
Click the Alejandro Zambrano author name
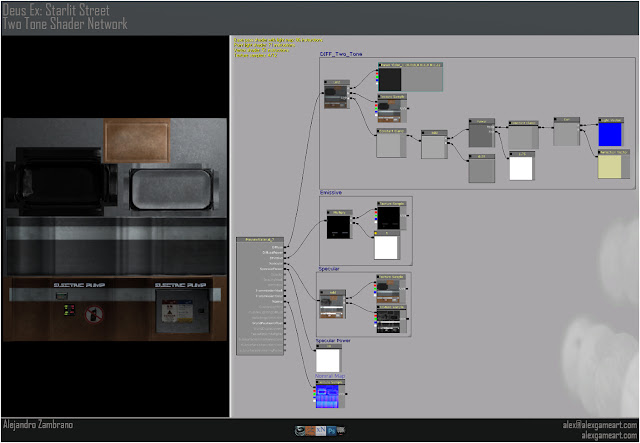(38, 425)
